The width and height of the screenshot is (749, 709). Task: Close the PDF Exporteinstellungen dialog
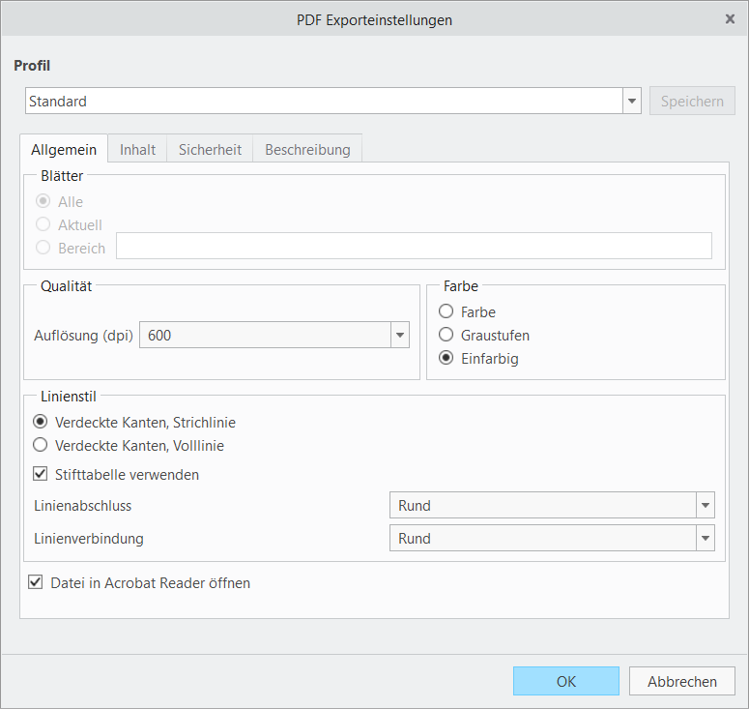(729, 19)
